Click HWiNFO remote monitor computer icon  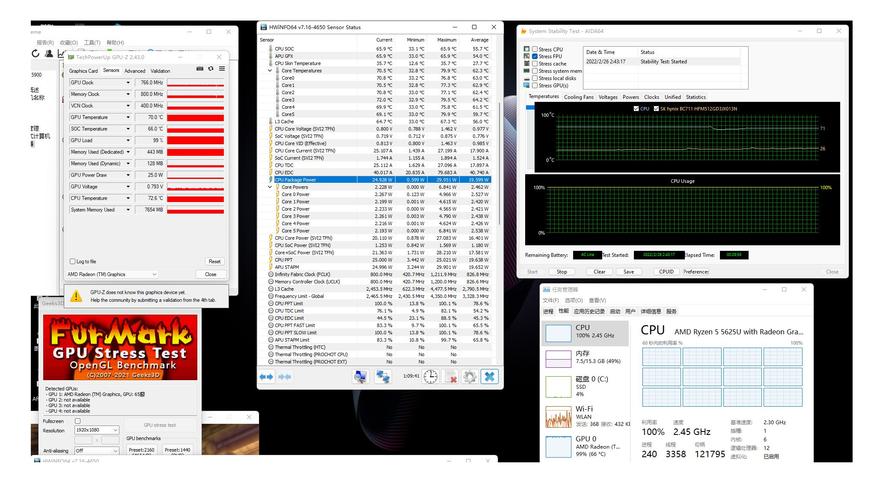click(360, 377)
